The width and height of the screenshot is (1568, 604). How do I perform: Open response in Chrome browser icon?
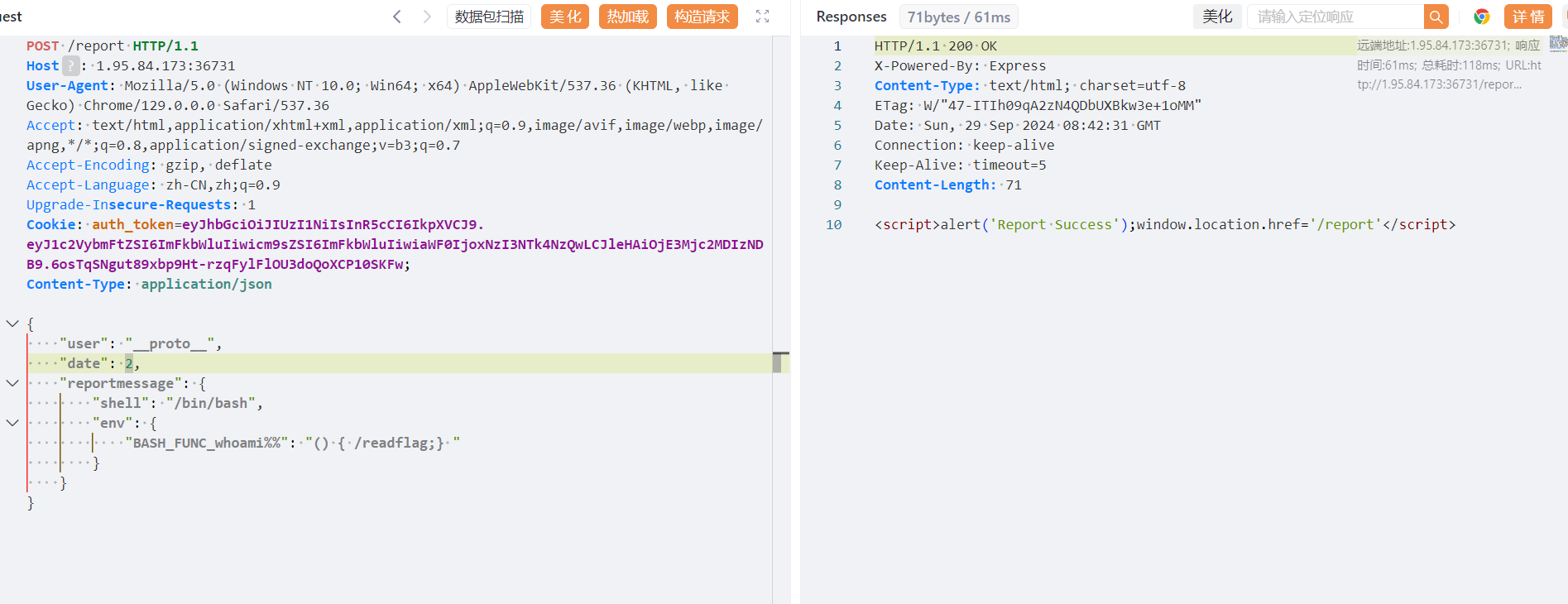point(1481,17)
